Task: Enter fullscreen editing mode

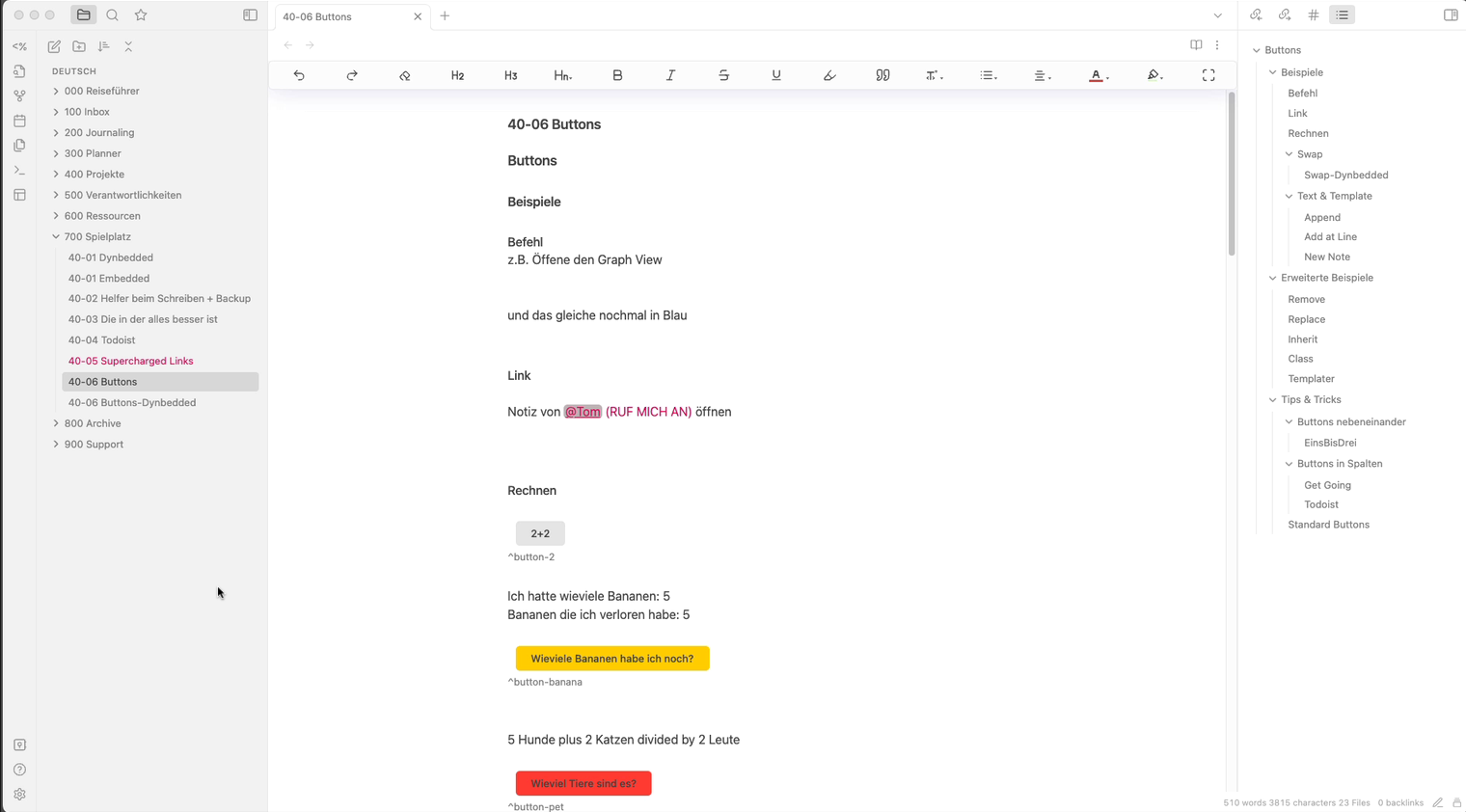Action: pyautogui.click(x=1208, y=75)
